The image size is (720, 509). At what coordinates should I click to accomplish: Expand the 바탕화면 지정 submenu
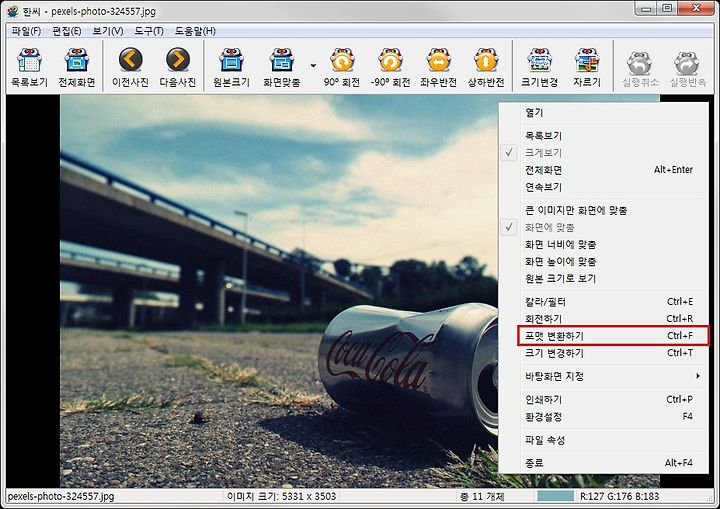(x=604, y=376)
